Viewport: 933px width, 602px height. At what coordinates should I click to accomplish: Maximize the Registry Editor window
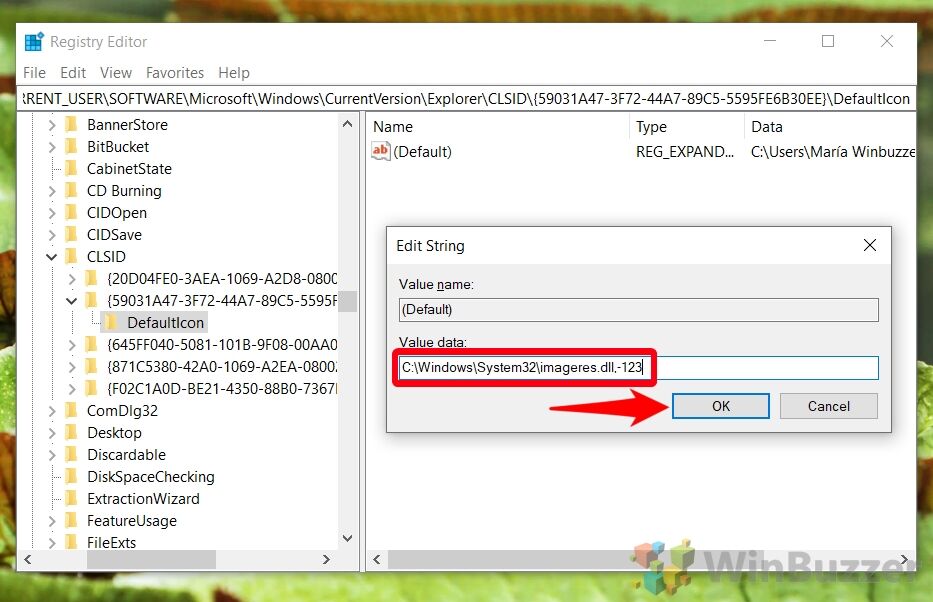(828, 41)
